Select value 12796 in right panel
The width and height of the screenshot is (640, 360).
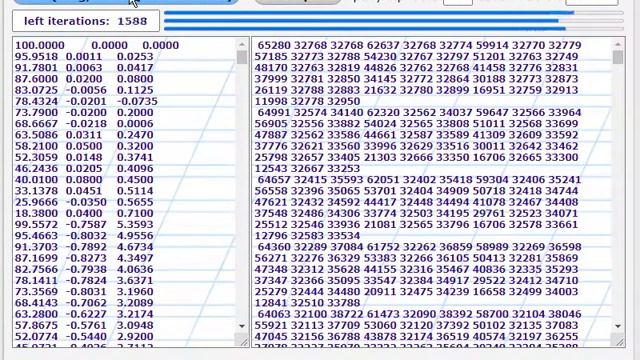coord(271,236)
